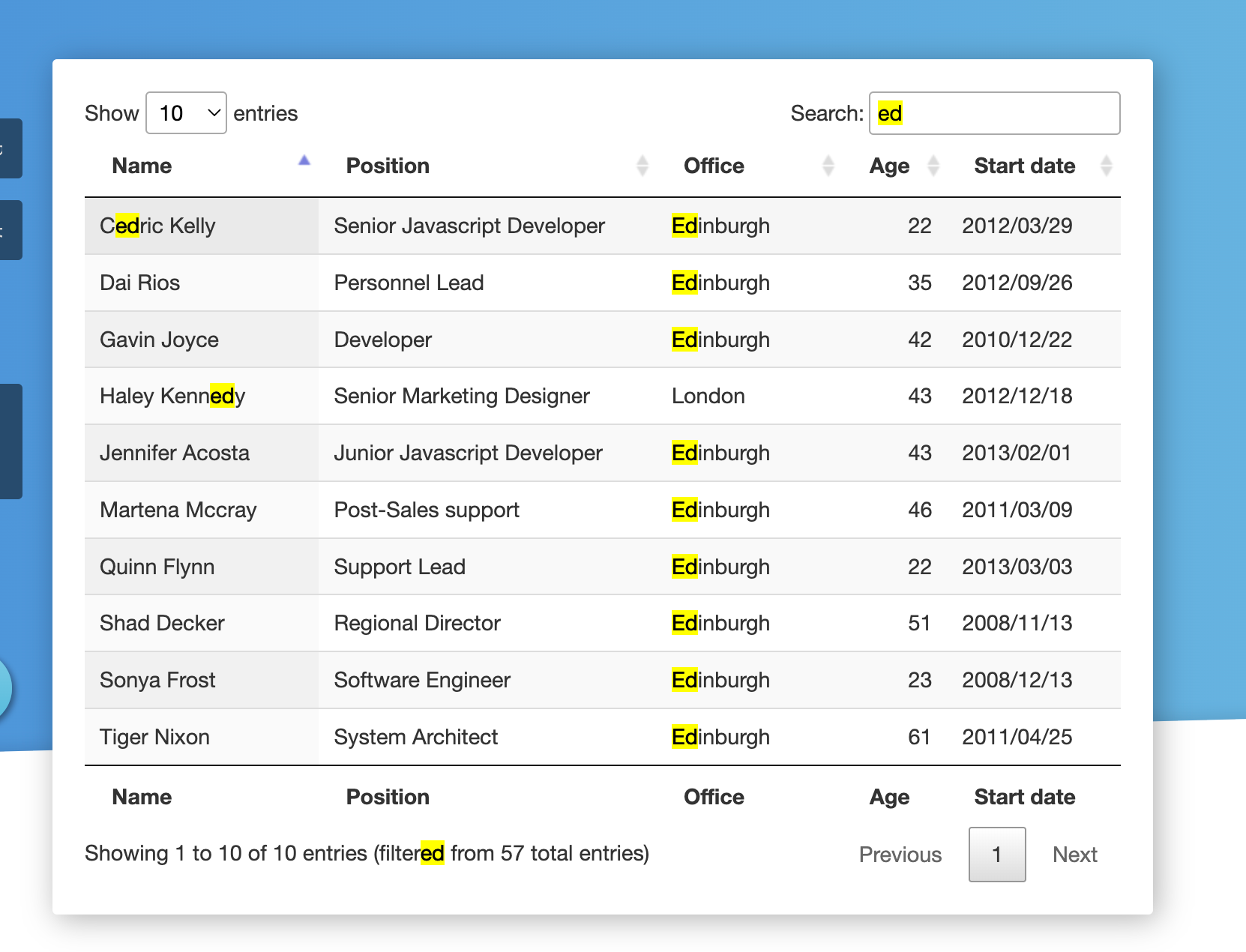
Task: Select the Shad Decker name cell
Action: pos(202,623)
